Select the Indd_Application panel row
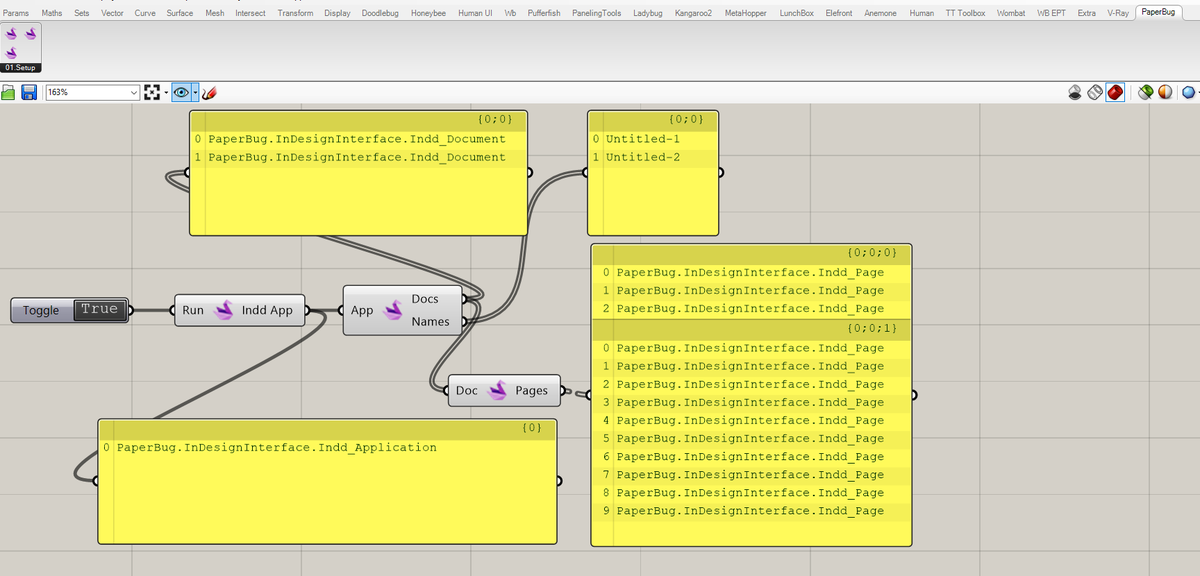 click(x=327, y=447)
